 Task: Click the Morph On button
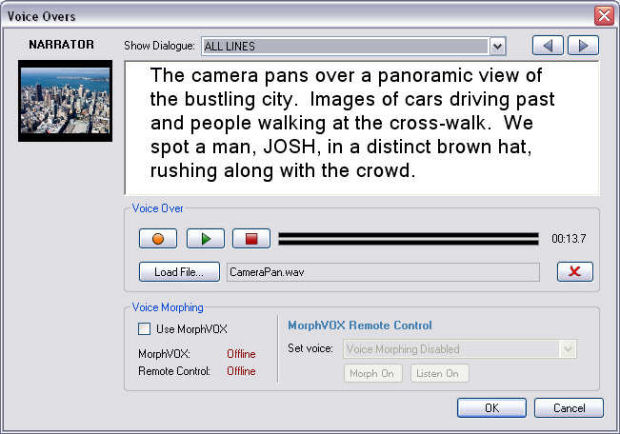click(373, 373)
